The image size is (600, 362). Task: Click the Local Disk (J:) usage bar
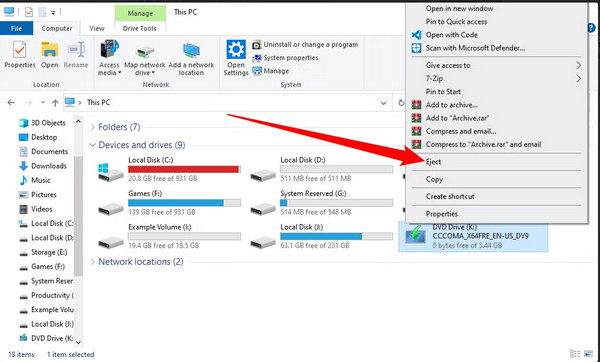point(336,236)
